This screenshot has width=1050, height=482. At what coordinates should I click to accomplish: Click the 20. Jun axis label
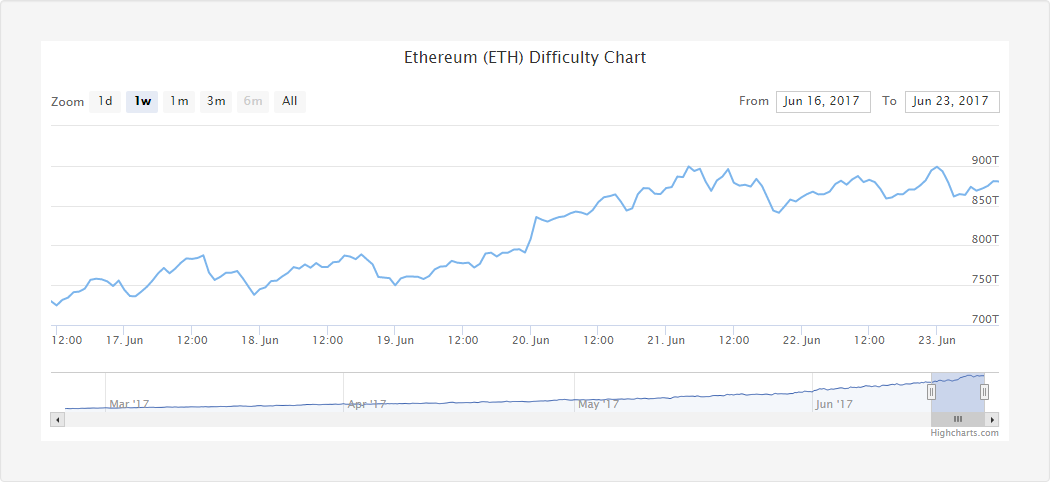tap(530, 341)
